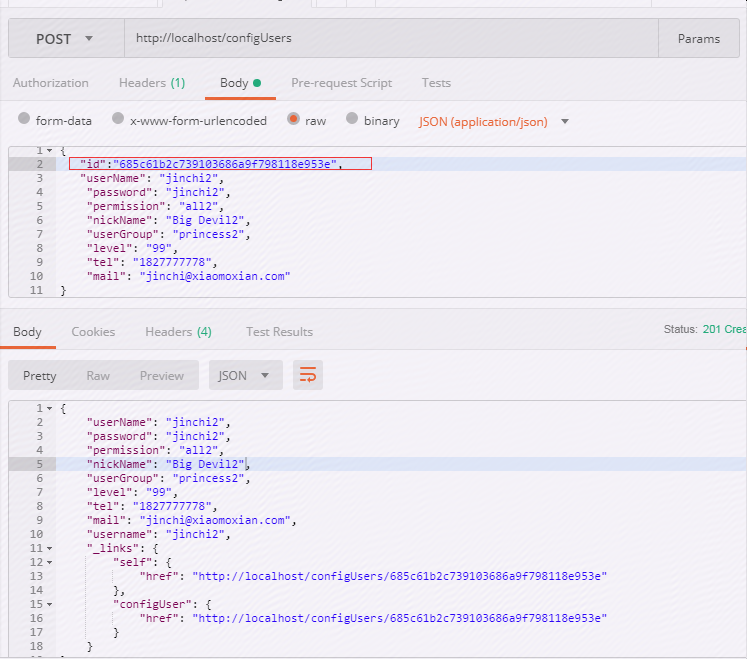Toggle word wrap icon in response toolbar
This screenshot has width=747, height=659.
[x=308, y=375]
